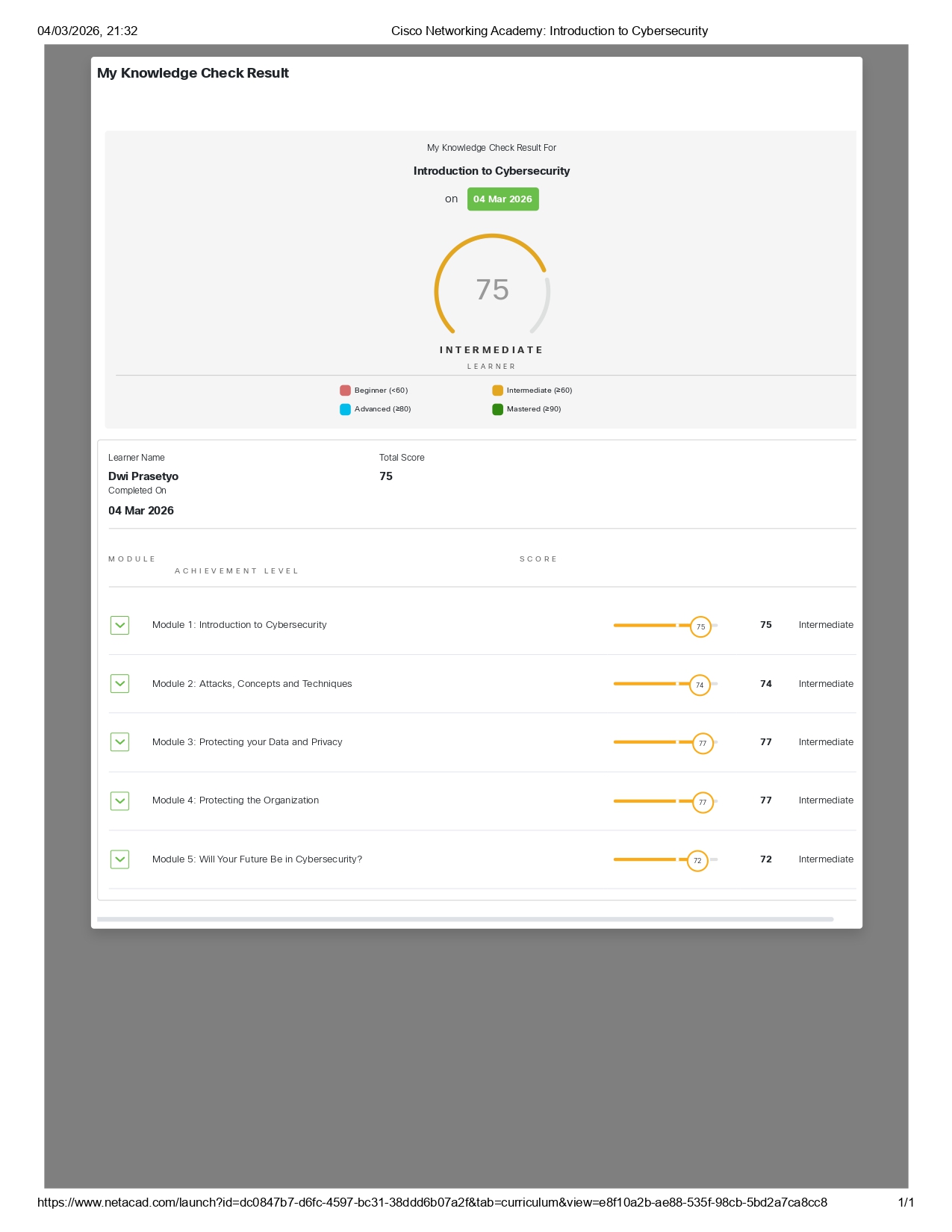Image resolution: width=952 pixels, height=1232 pixels.
Task: Click Module 2 score slider knob showing 74
Action: (x=700, y=685)
